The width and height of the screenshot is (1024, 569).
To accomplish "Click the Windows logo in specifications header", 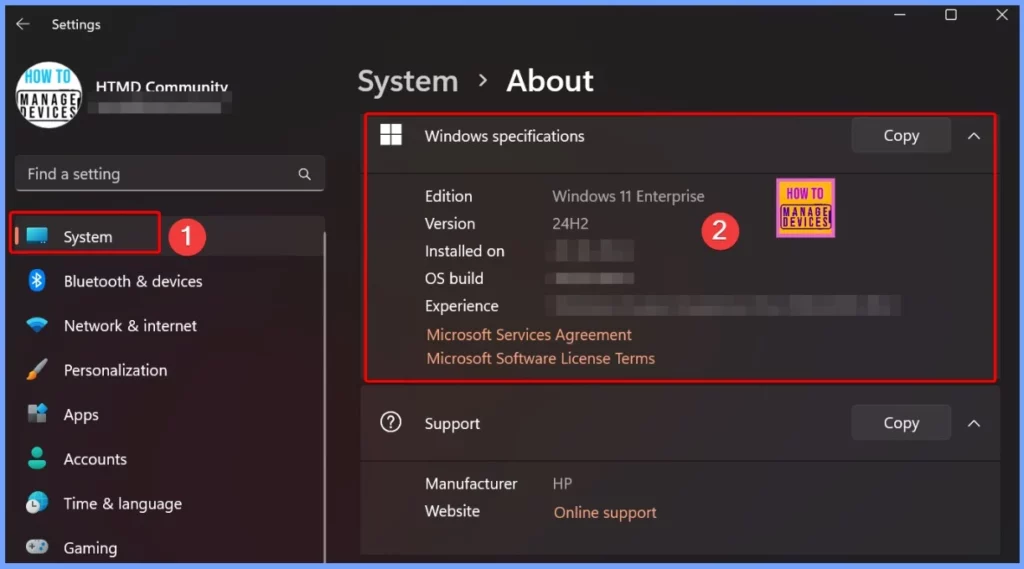I will click(391, 135).
